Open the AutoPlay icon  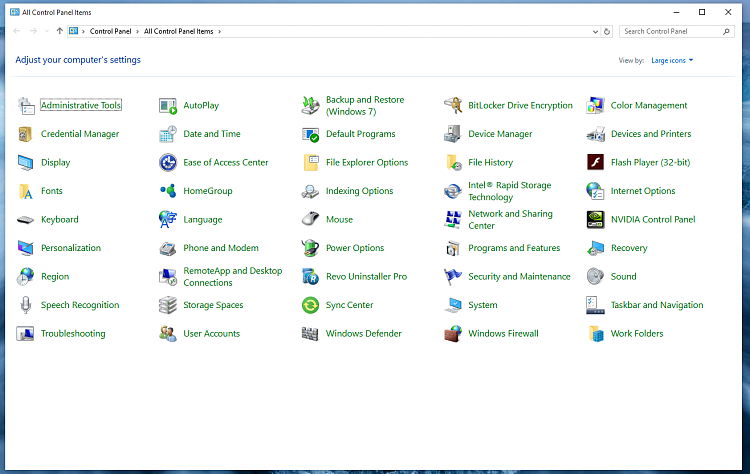point(168,106)
